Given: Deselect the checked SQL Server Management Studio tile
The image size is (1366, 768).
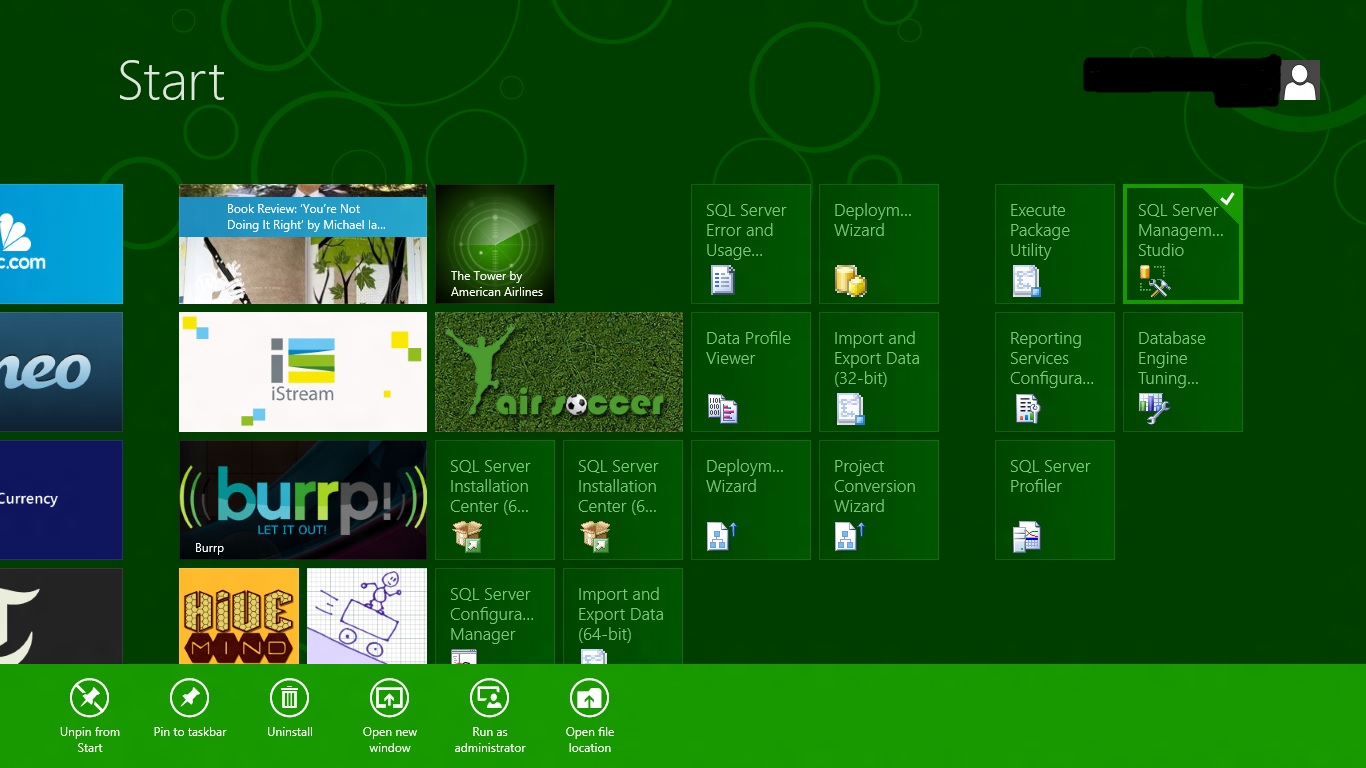Looking at the screenshot, I should point(1182,244).
